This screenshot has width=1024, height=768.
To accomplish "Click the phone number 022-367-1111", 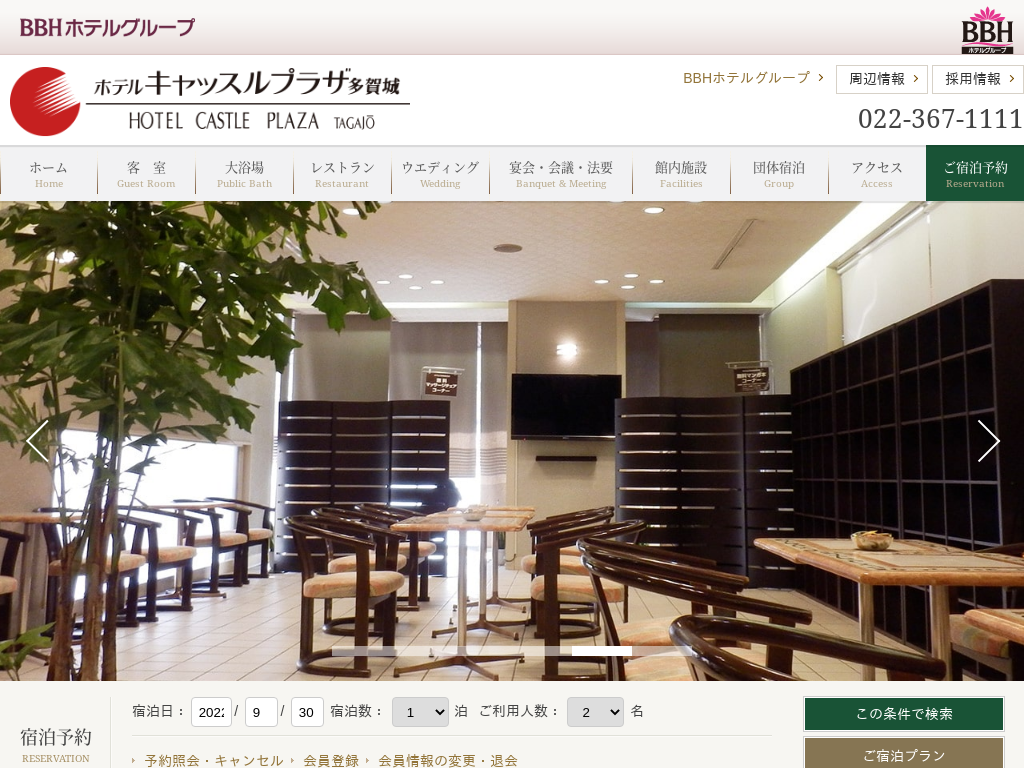I will pos(940,119).
